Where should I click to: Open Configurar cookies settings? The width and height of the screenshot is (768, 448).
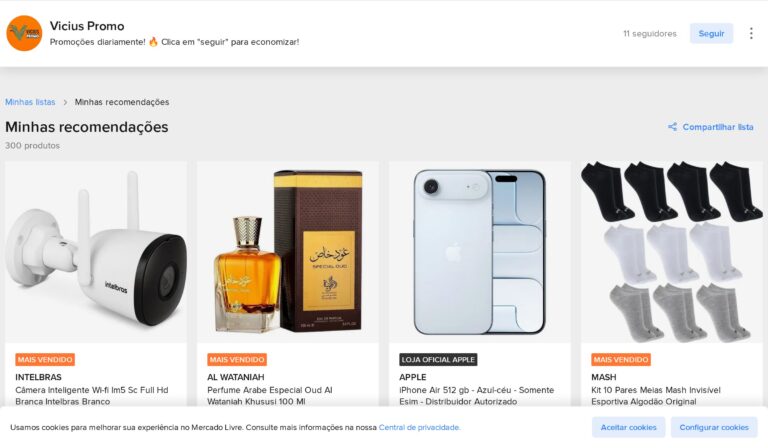[x=714, y=427]
